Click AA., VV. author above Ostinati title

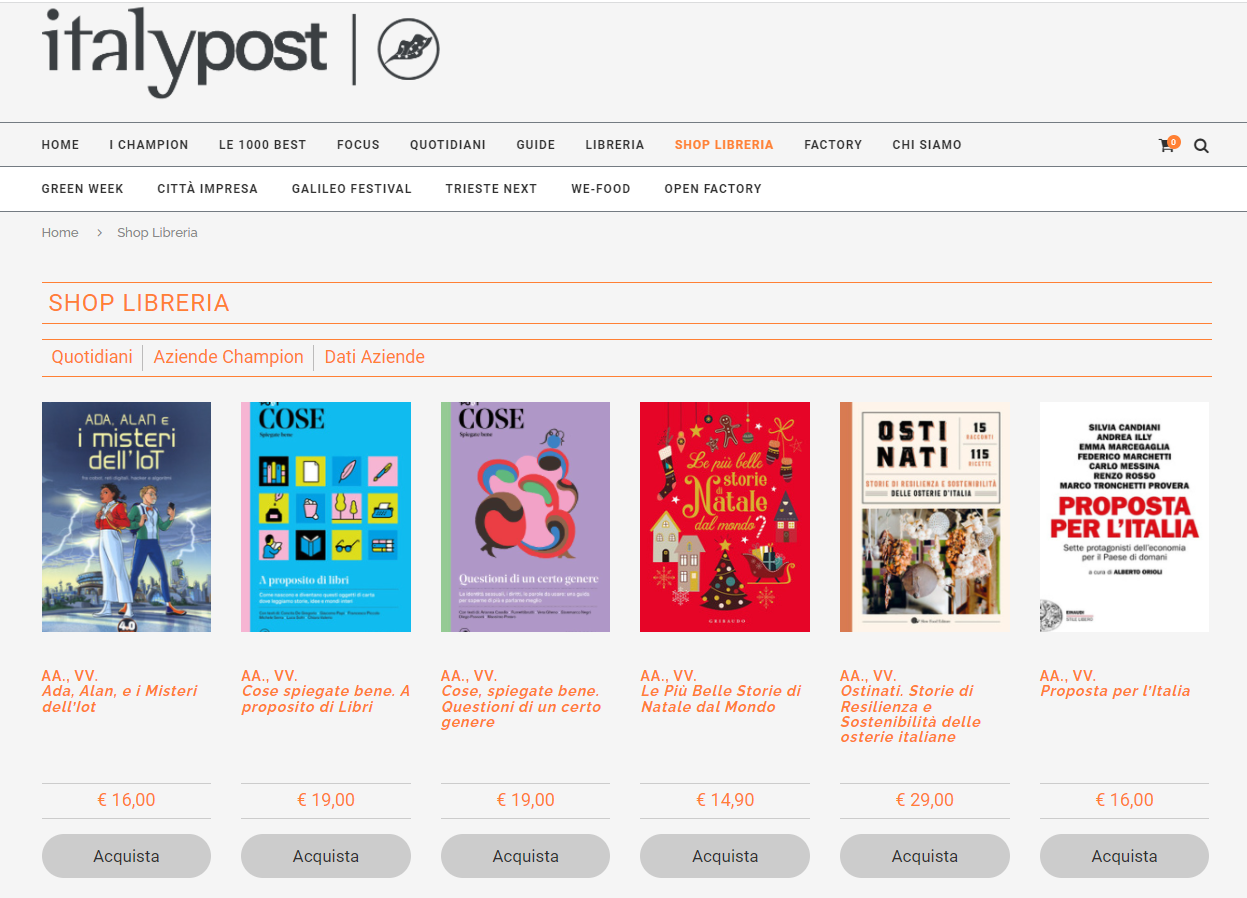[869, 676]
